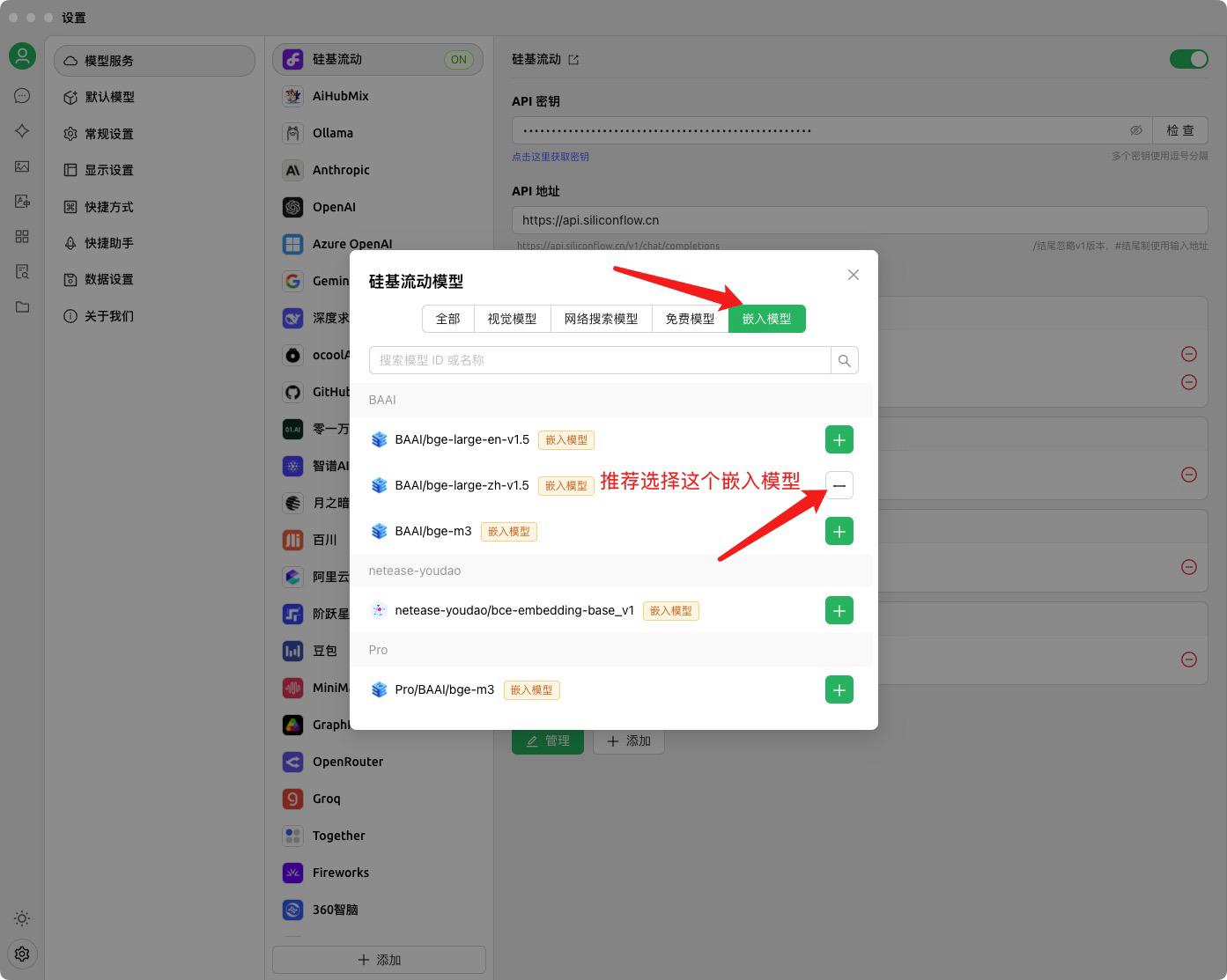Image resolution: width=1227 pixels, height=980 pixels.
Task: Open 显示设置 settings section
Action: coord(154,170)
